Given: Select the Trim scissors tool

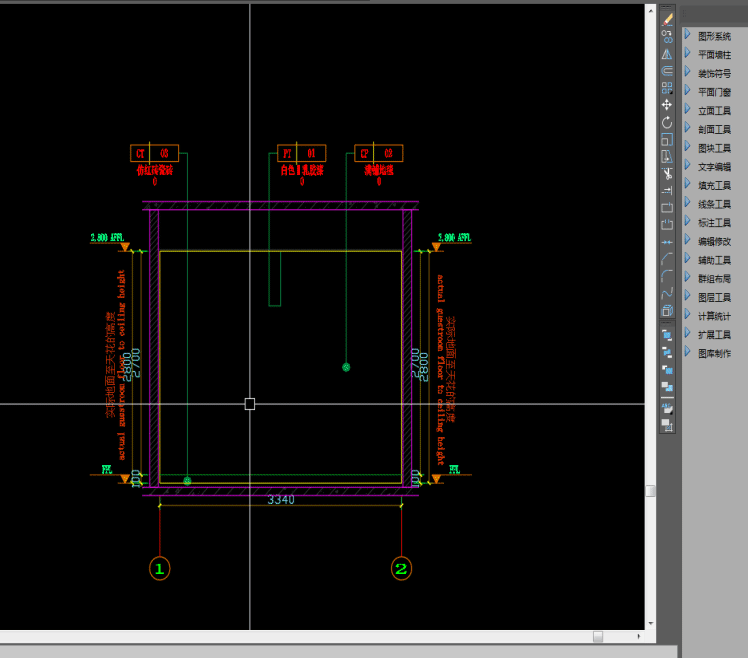Looking at the screenshot, I should coord(667,174).
